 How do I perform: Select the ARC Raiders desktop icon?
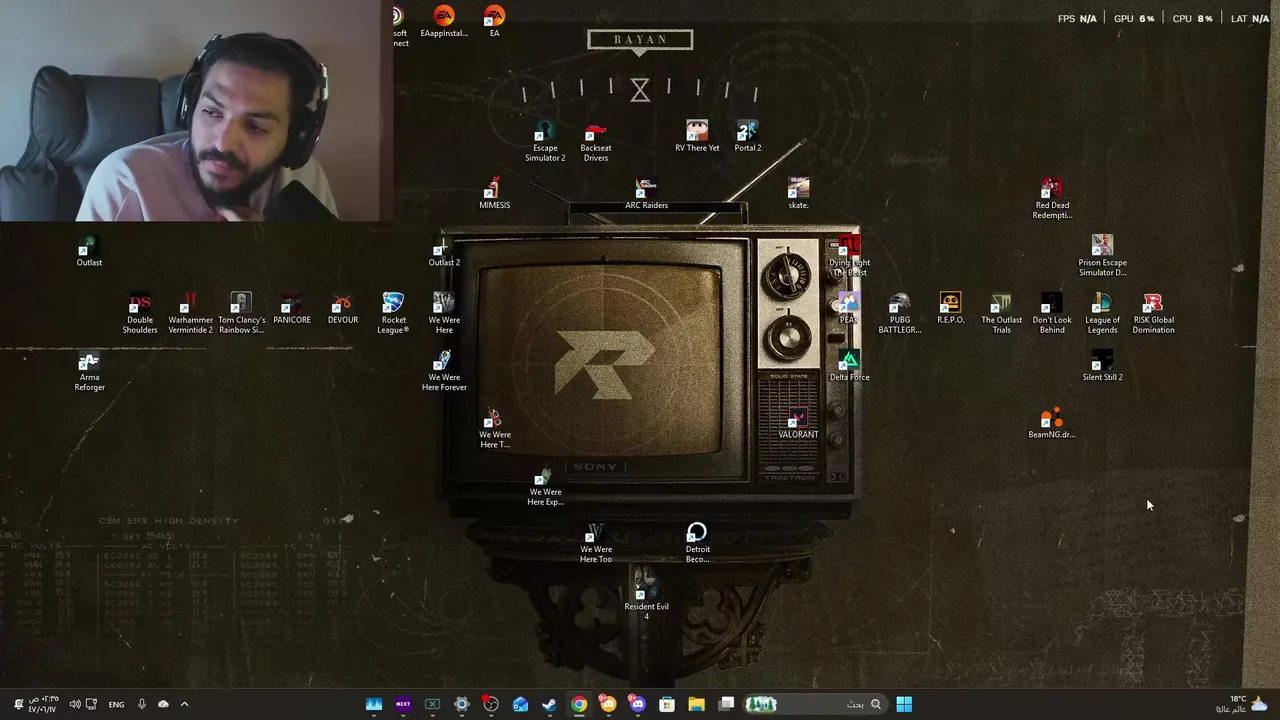tap(646, 194)
